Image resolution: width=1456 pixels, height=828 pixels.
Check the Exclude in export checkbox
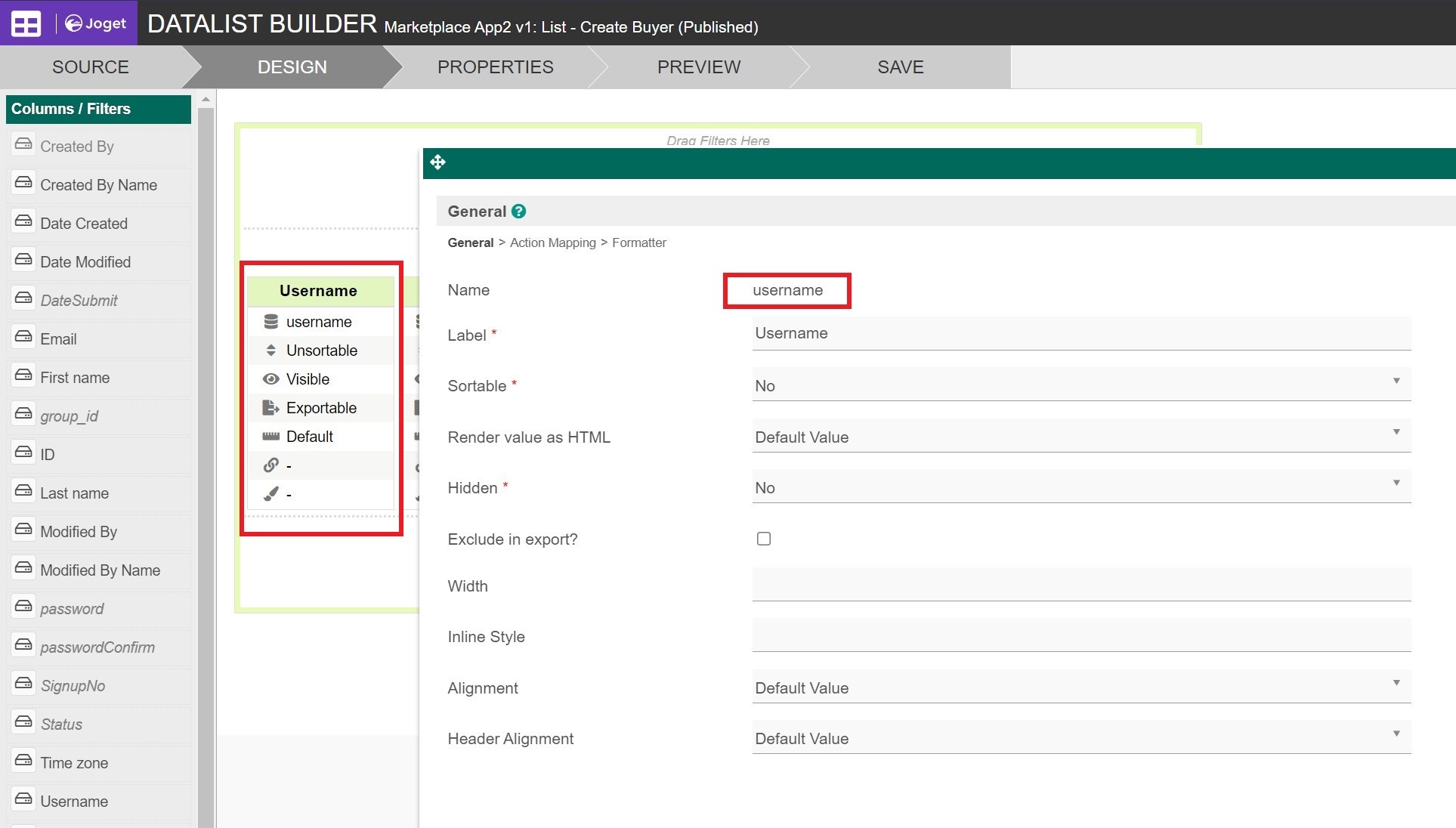764,539
